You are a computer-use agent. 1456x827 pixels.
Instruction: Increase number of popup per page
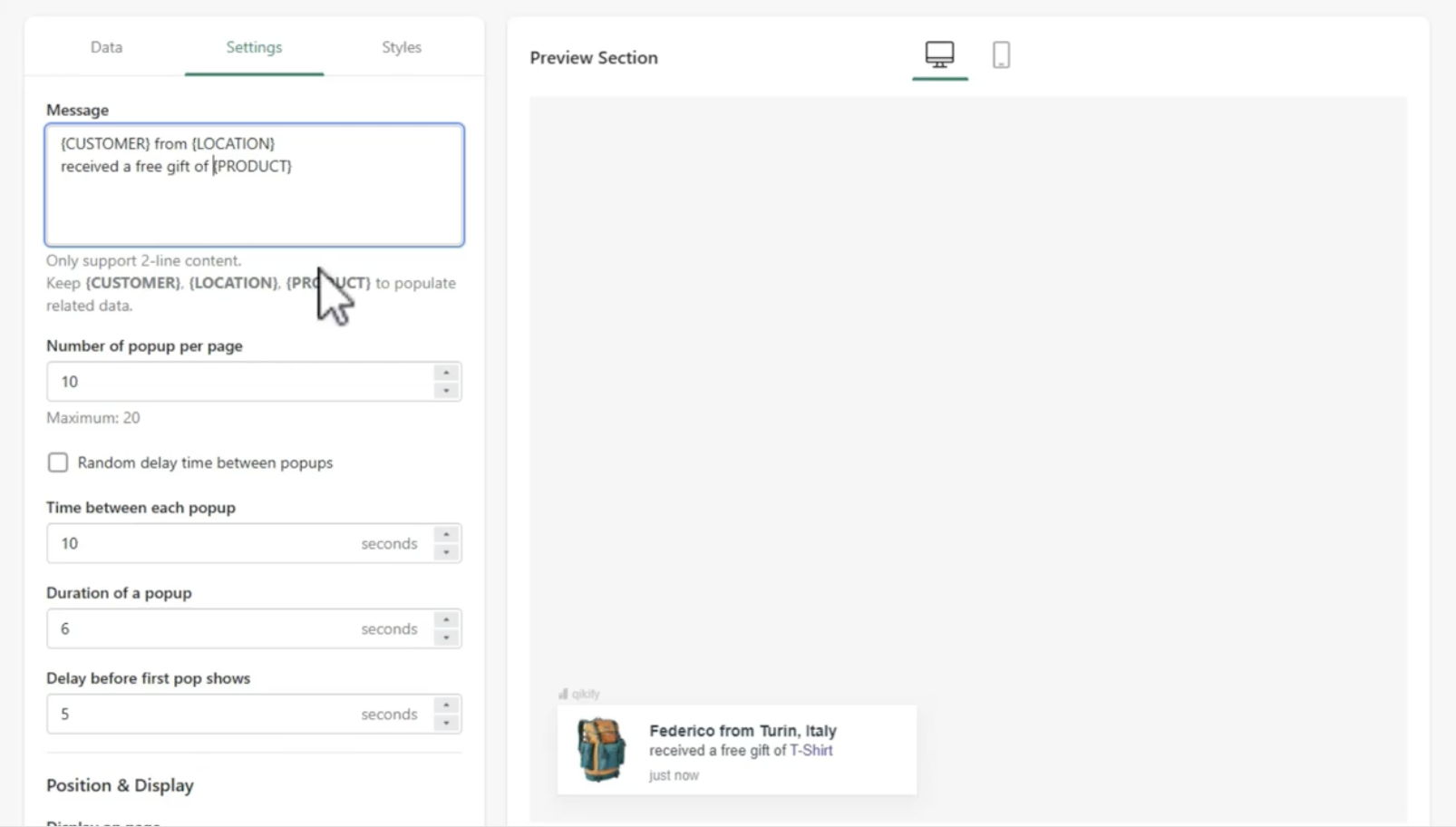tap(446, 373)
